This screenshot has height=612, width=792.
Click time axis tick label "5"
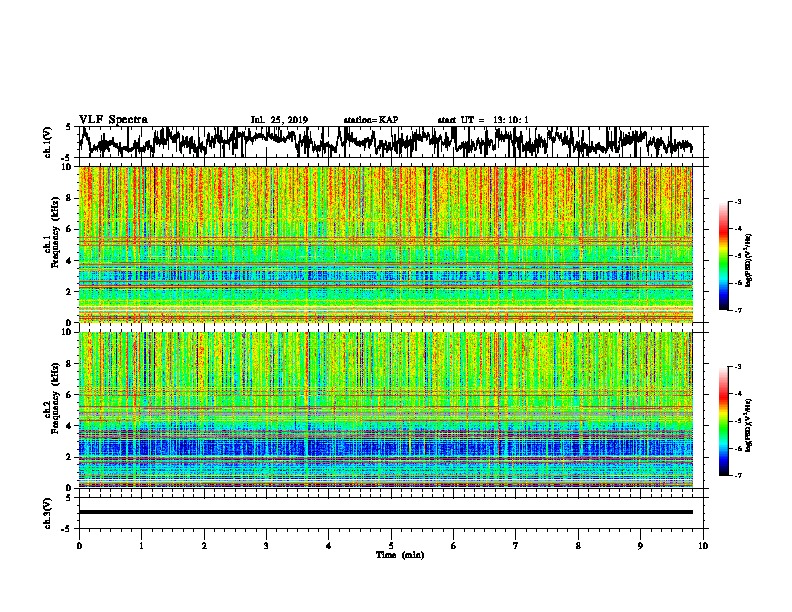click(x=391, y=545)
